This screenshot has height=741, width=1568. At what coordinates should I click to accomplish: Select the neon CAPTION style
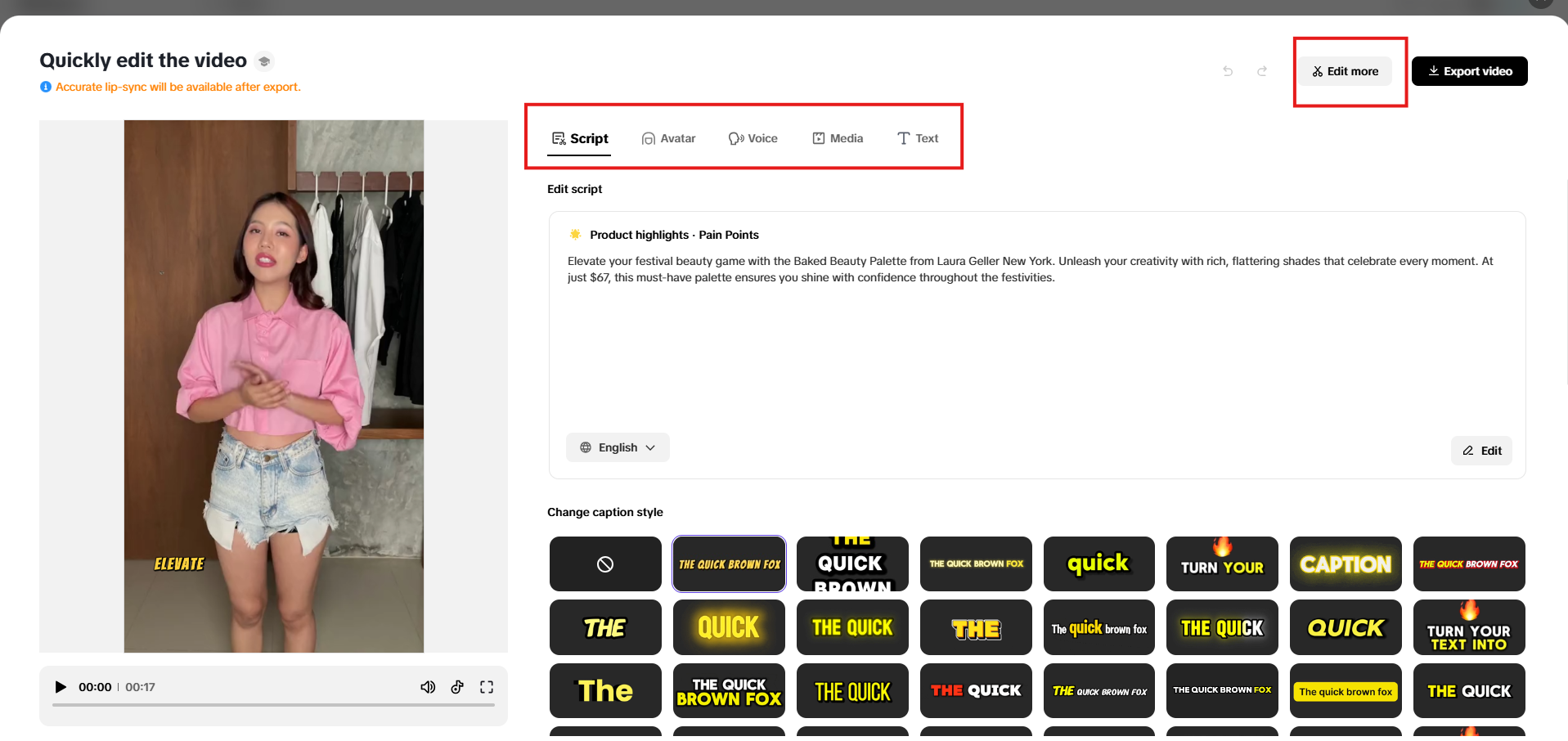point(1345,564)
